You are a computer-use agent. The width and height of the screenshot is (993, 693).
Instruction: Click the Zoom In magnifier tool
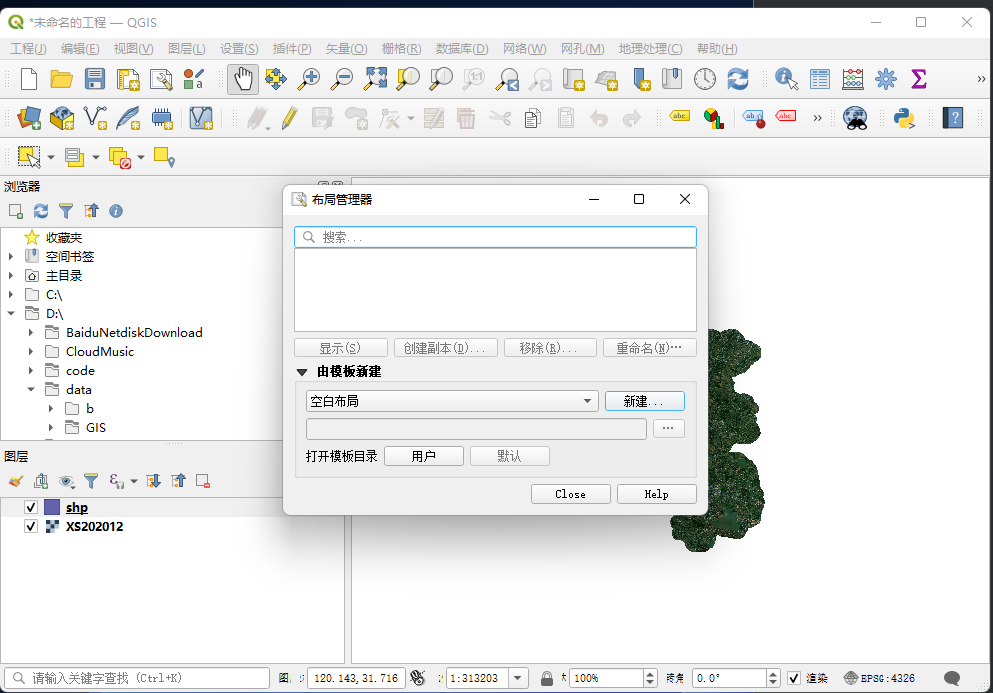click(309, 79)
